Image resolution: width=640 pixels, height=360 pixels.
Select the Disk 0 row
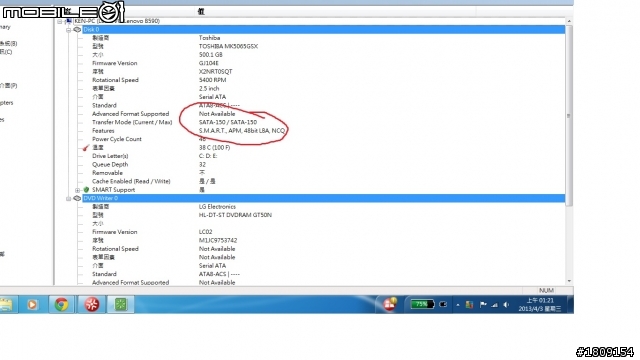click(324, 29)
